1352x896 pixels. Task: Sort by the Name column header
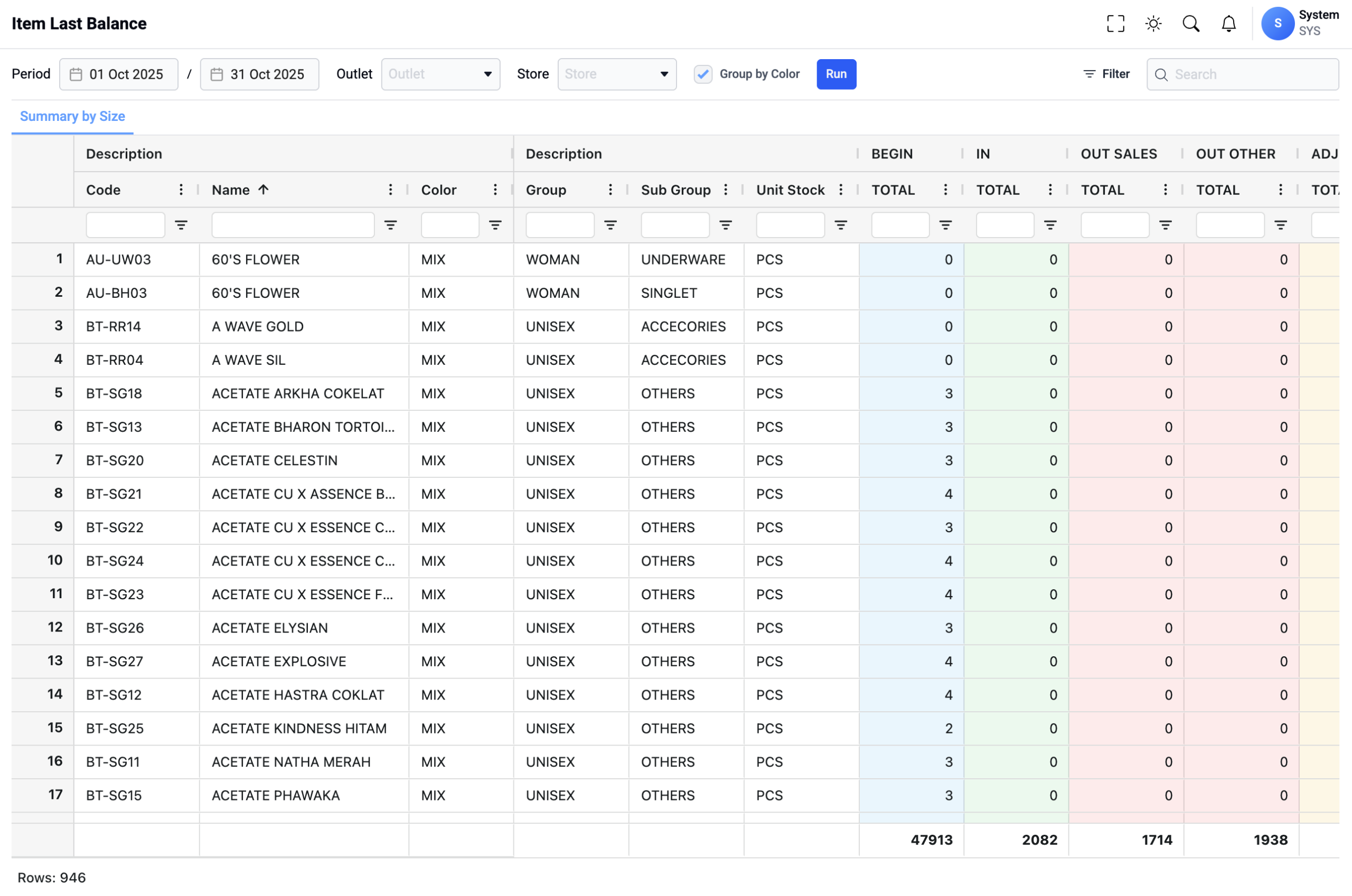click(231, 190)
